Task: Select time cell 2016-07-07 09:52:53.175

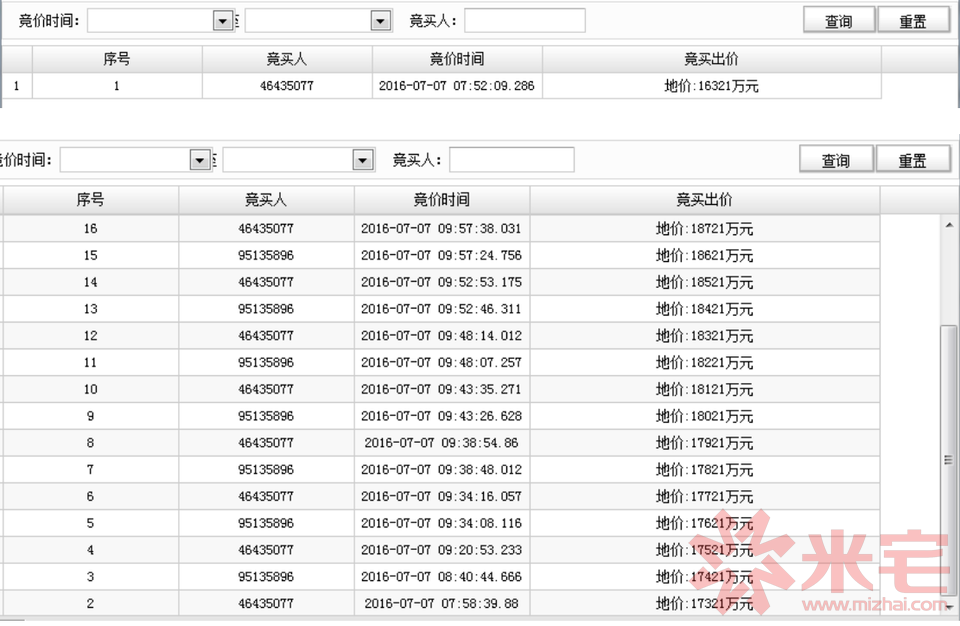Action: click(441, 282)
